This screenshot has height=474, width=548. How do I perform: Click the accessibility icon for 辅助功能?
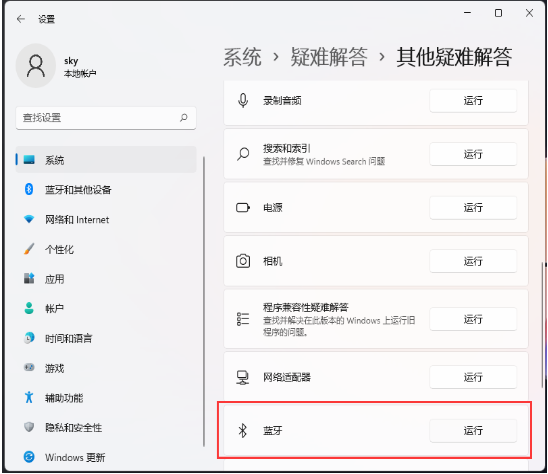(29, 397)
